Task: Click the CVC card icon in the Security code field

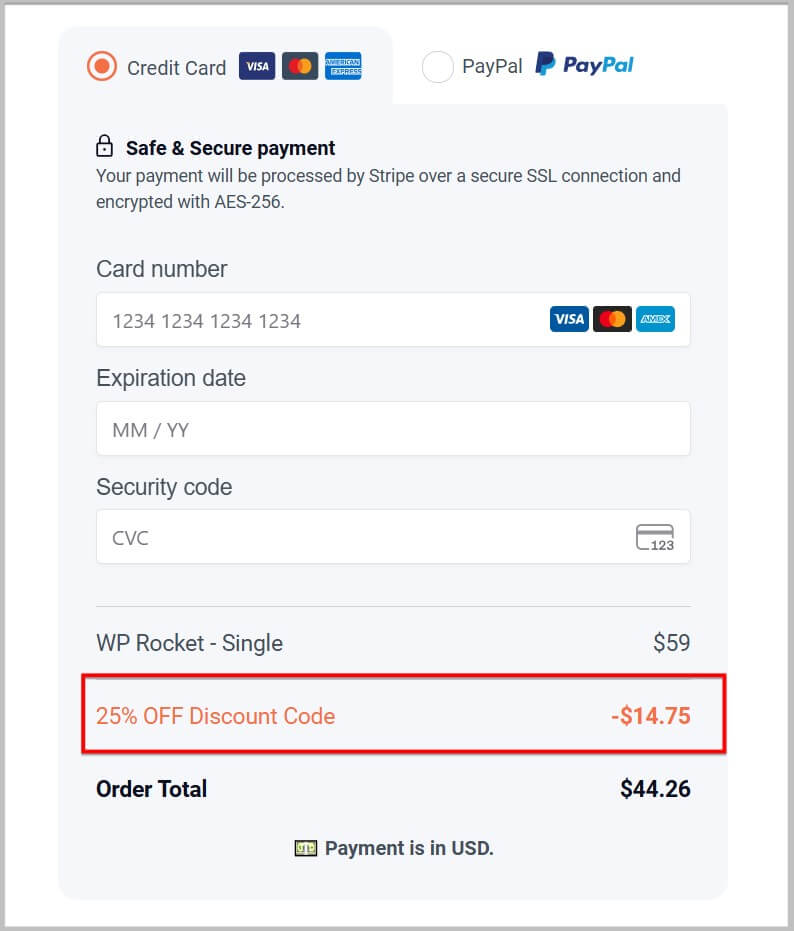Action: pos(655,537)
